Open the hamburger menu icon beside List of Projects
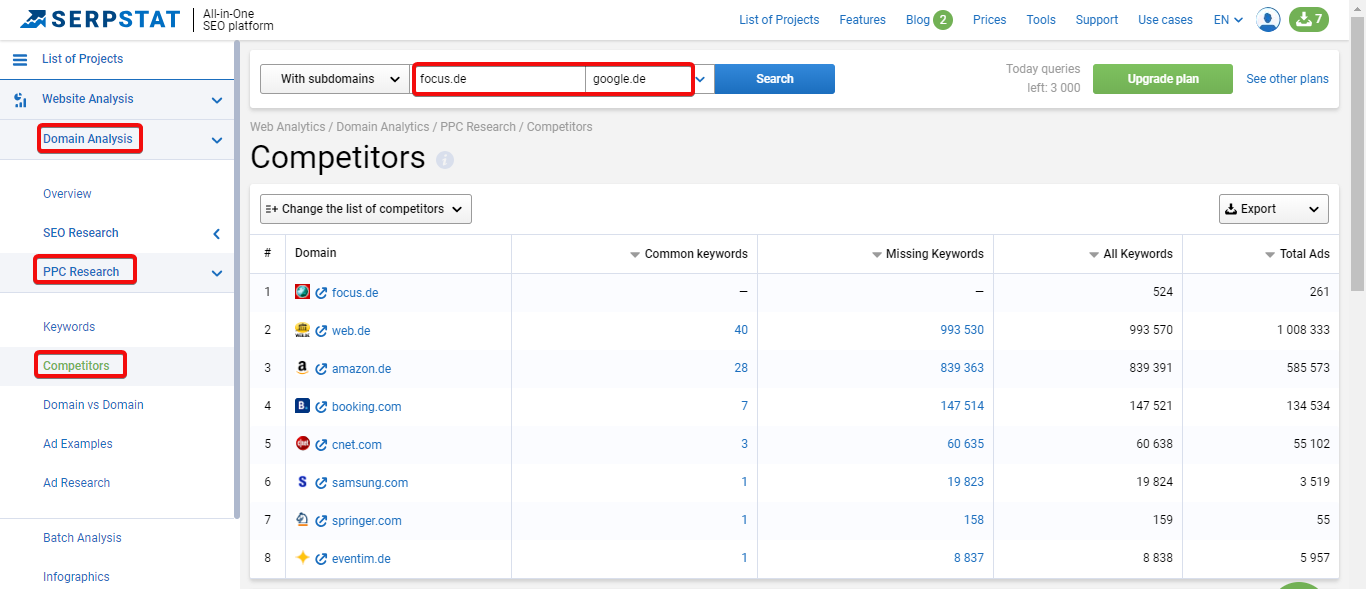 pyautogui.click(x=20, y=59)
